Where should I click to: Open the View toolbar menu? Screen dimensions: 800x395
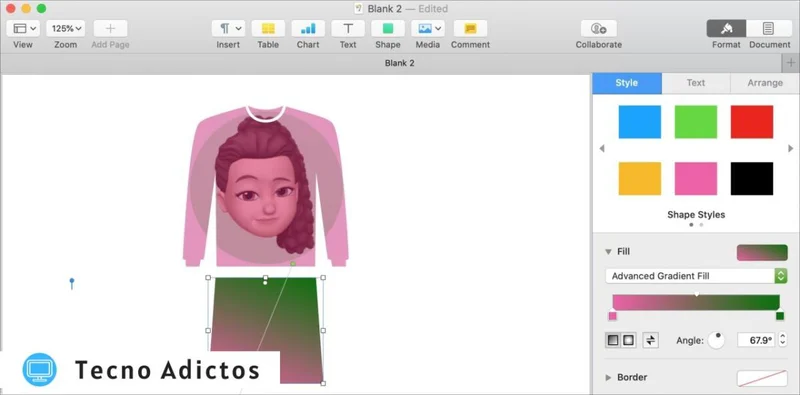[x=24, y=29]
